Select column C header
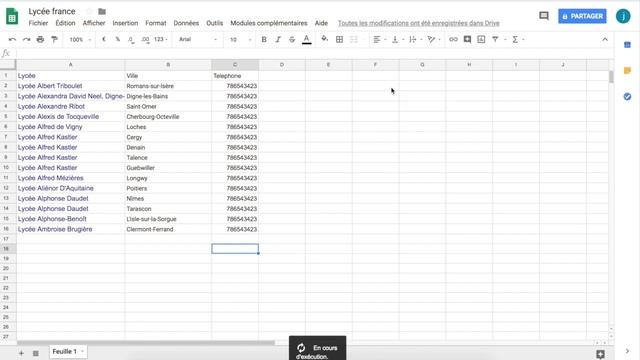The width and height of the screenshot is (640, 360). pos(235,64)
